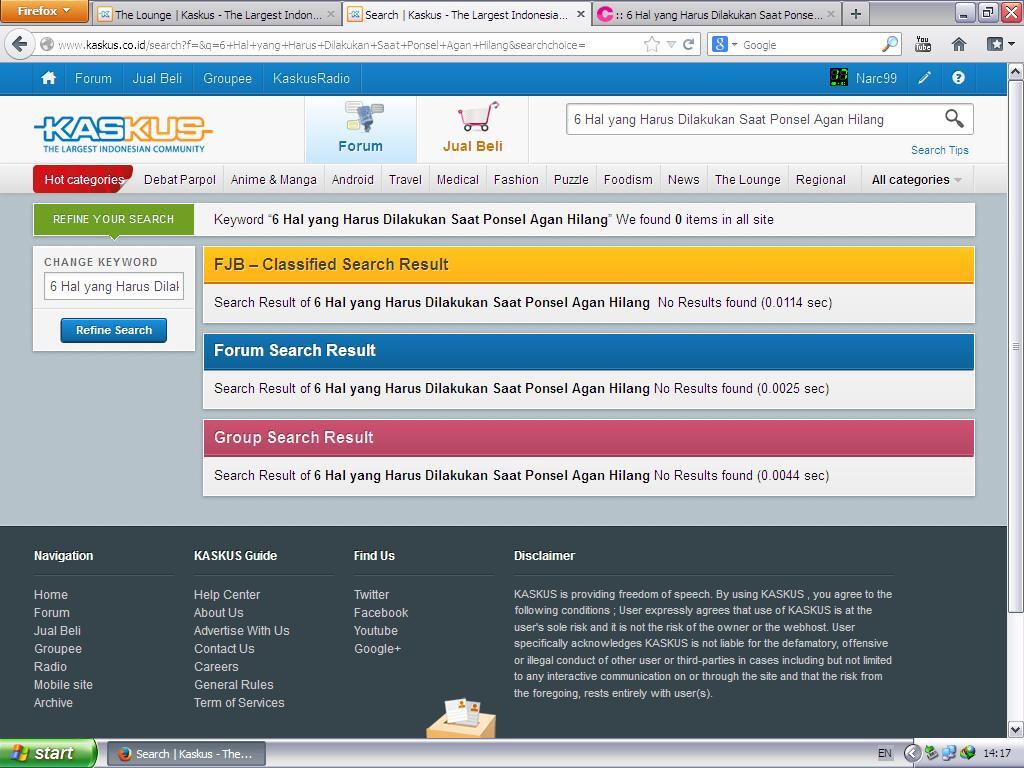
Task: Open KaskusRadio in the top menu
Action: point(312,78)
